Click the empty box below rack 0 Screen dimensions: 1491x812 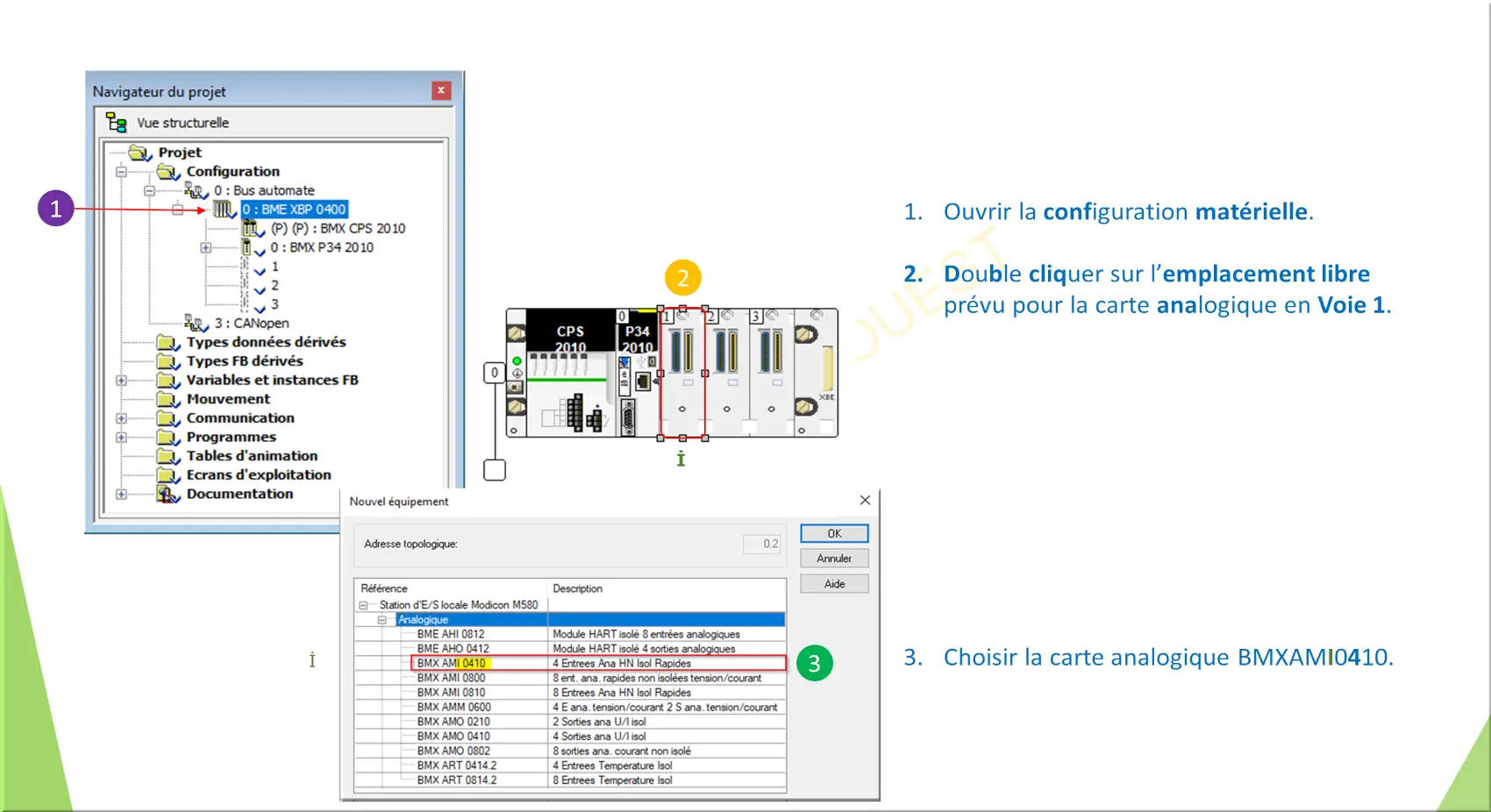[x=495, y=470]
